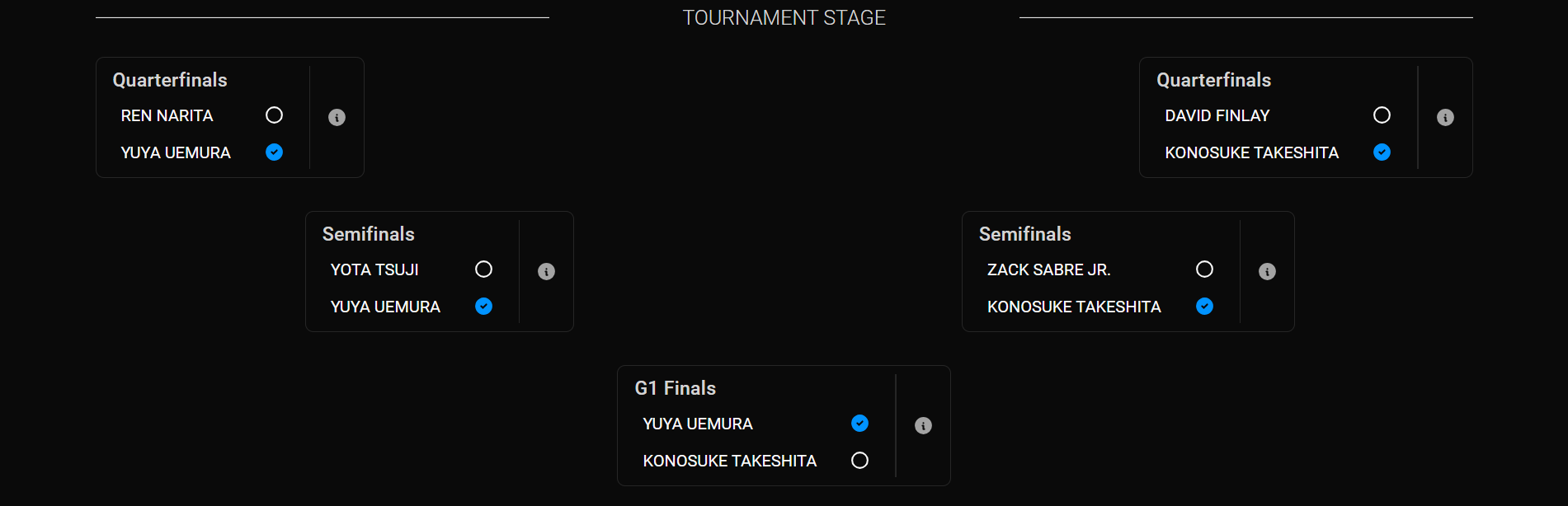This screenshot has height=506, width=1568.
Task: Click the REN NARITA name label
Action: pos(167,116)
